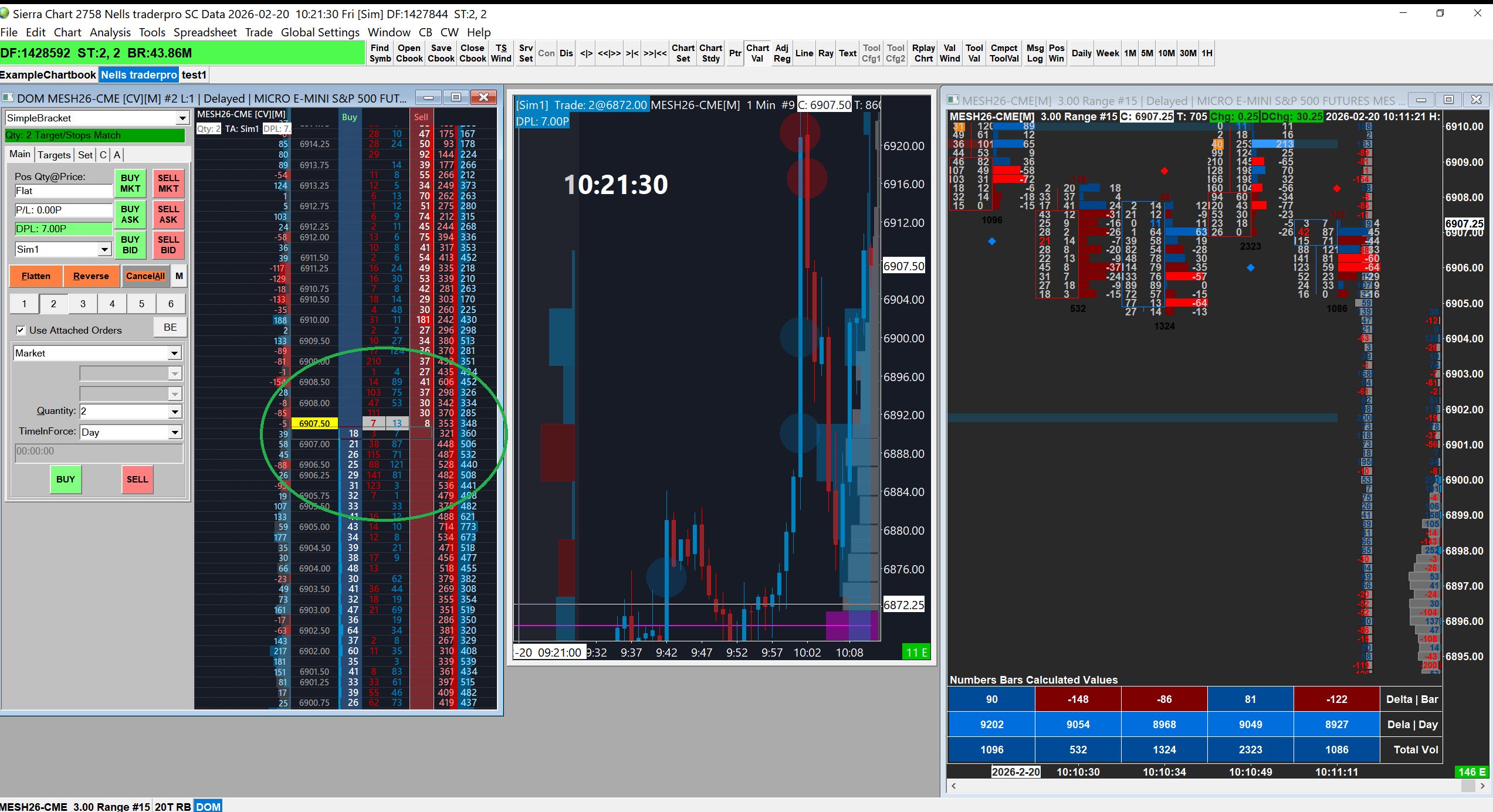
Task: Select quantity preset 1
Action: coord(24,304)
